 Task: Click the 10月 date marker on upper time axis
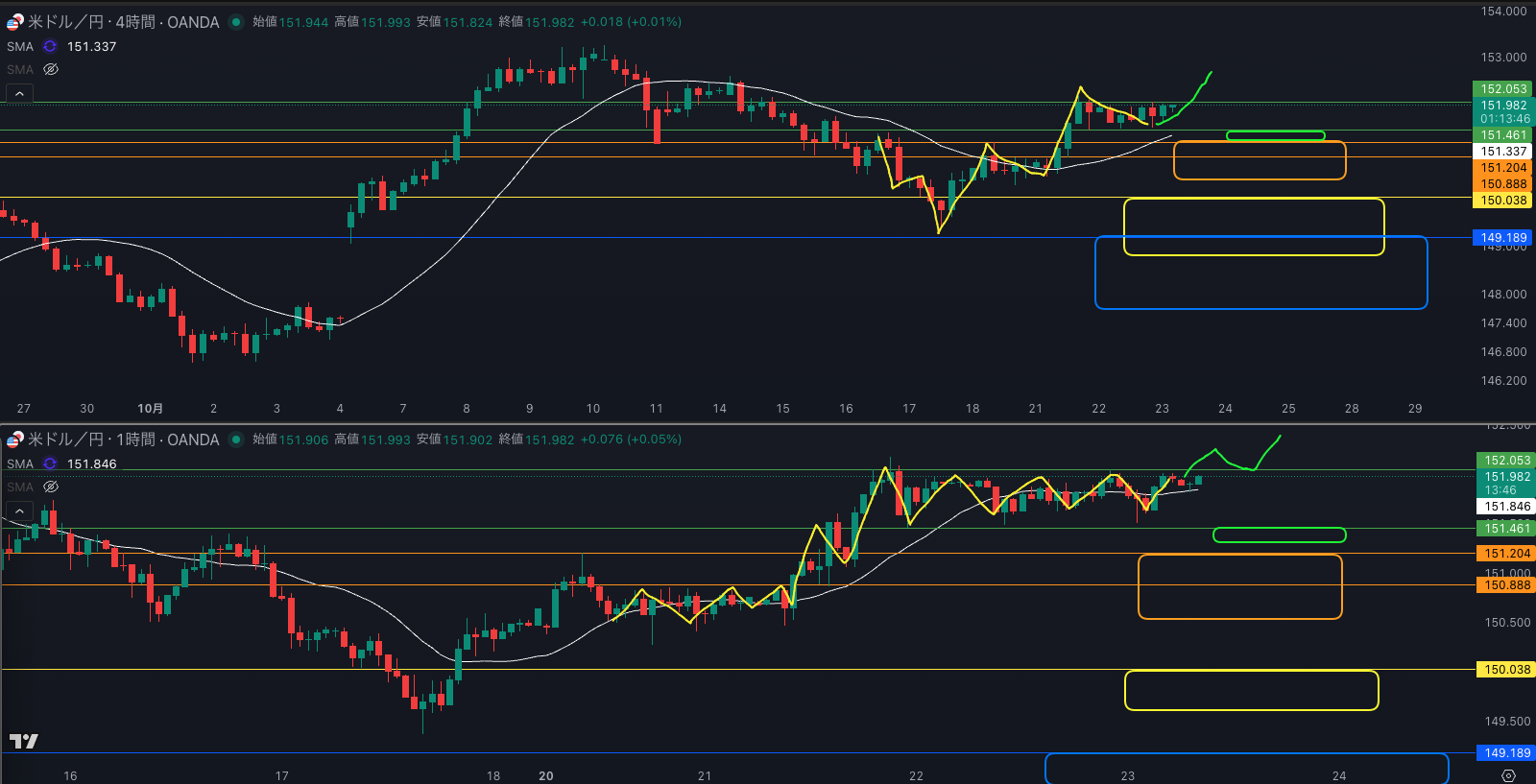pos(150,409)
